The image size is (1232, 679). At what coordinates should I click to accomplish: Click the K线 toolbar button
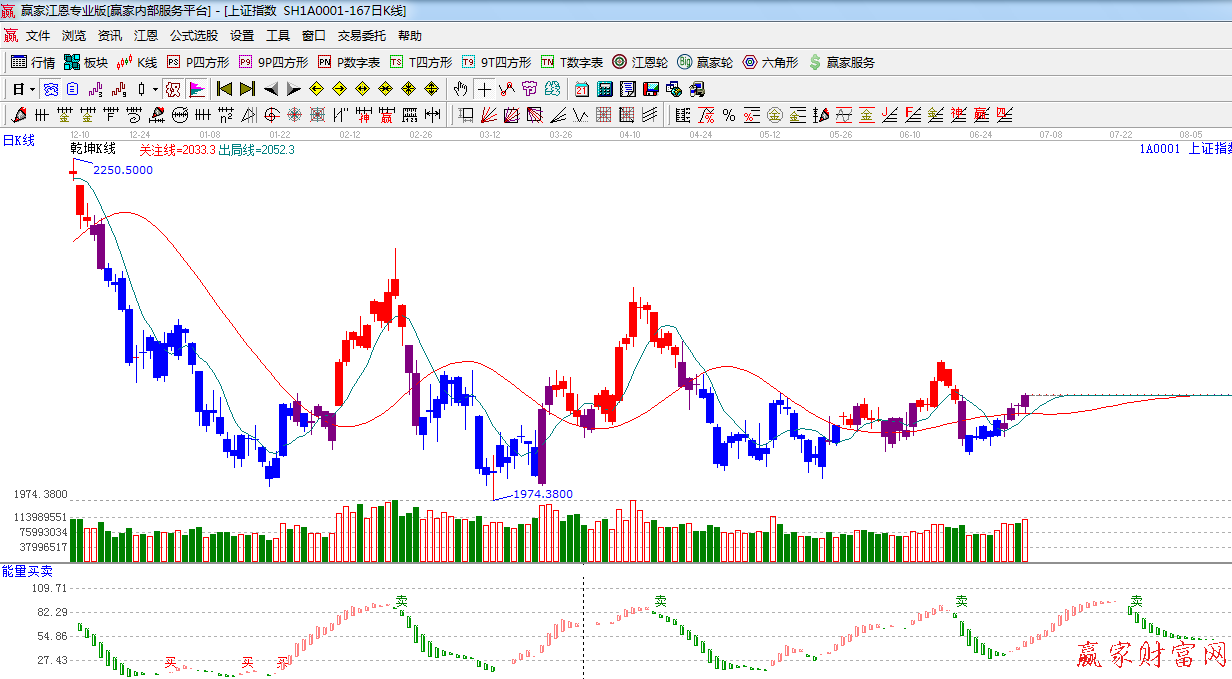click(138, 62)
